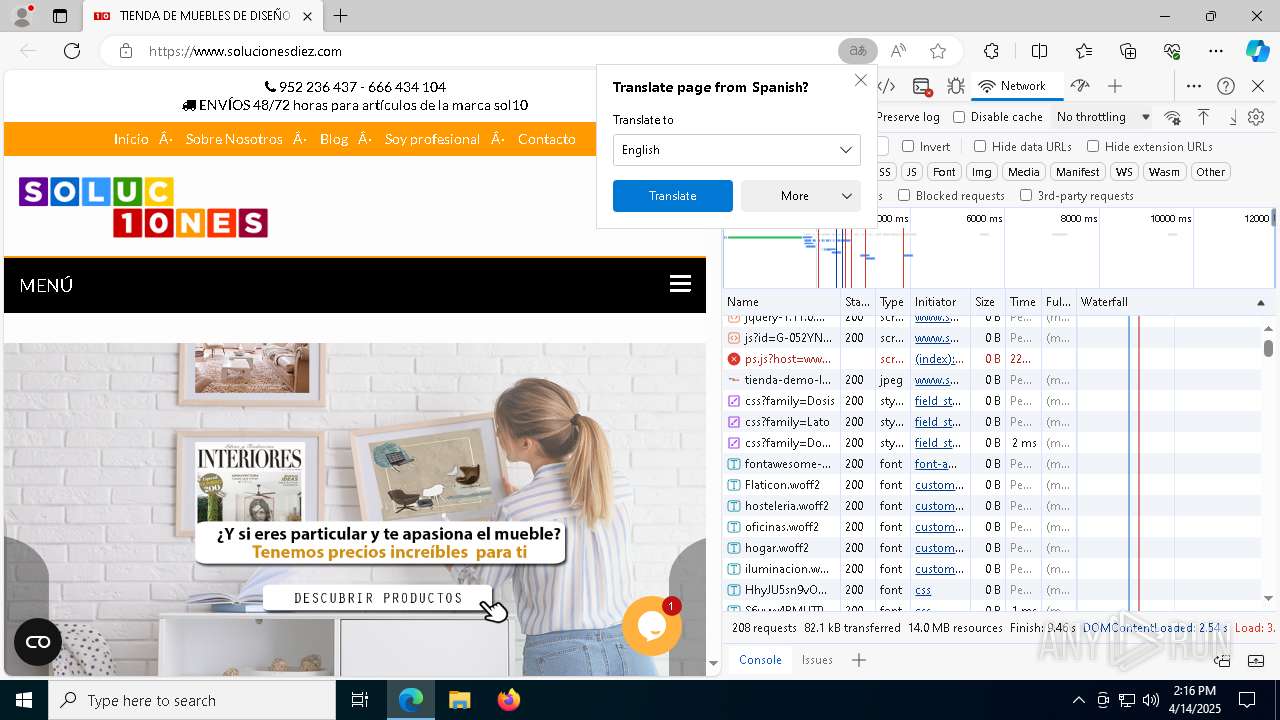Open Collections icon in Edge toolbar

click(1128, 51)
